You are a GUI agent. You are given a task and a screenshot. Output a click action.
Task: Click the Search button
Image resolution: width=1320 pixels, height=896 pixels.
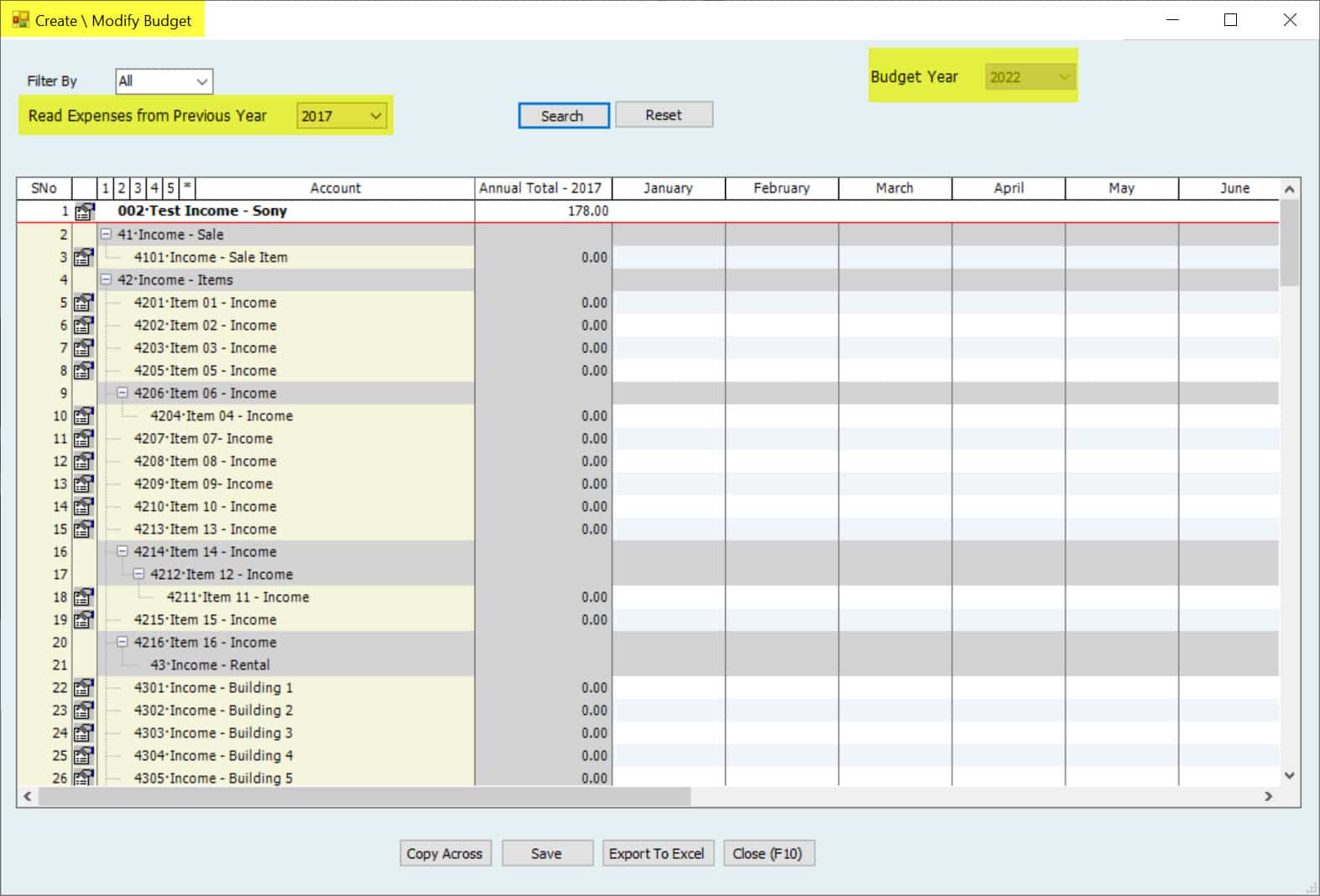coord(563,116)
